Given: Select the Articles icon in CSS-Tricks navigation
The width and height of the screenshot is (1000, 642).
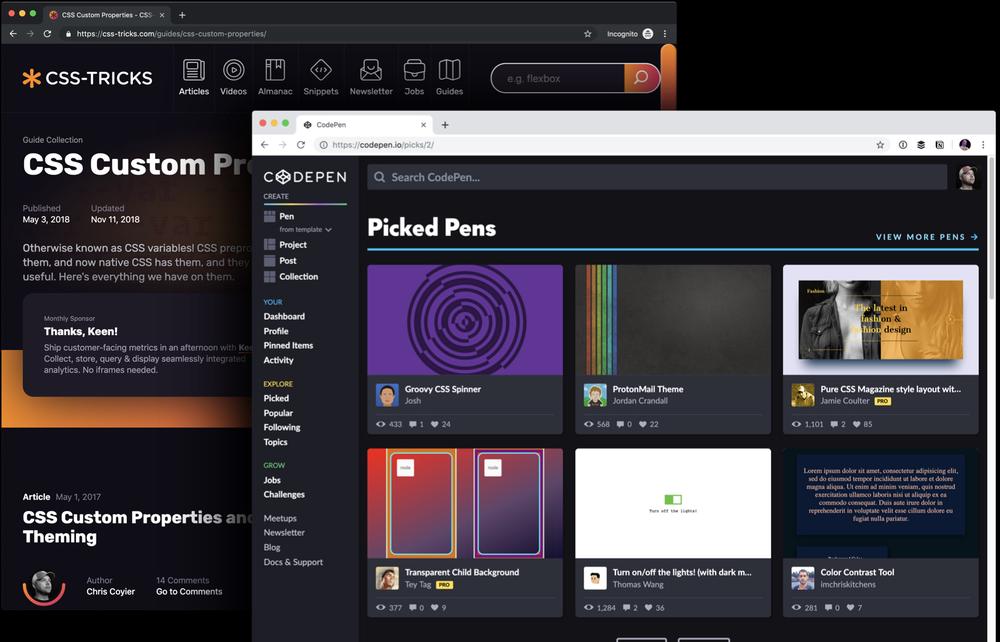Looking at the screenshot, I should coord(193,69).
